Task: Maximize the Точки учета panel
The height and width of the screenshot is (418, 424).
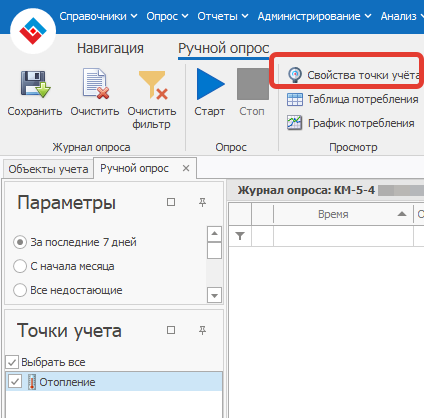Action: pos(171,330)
